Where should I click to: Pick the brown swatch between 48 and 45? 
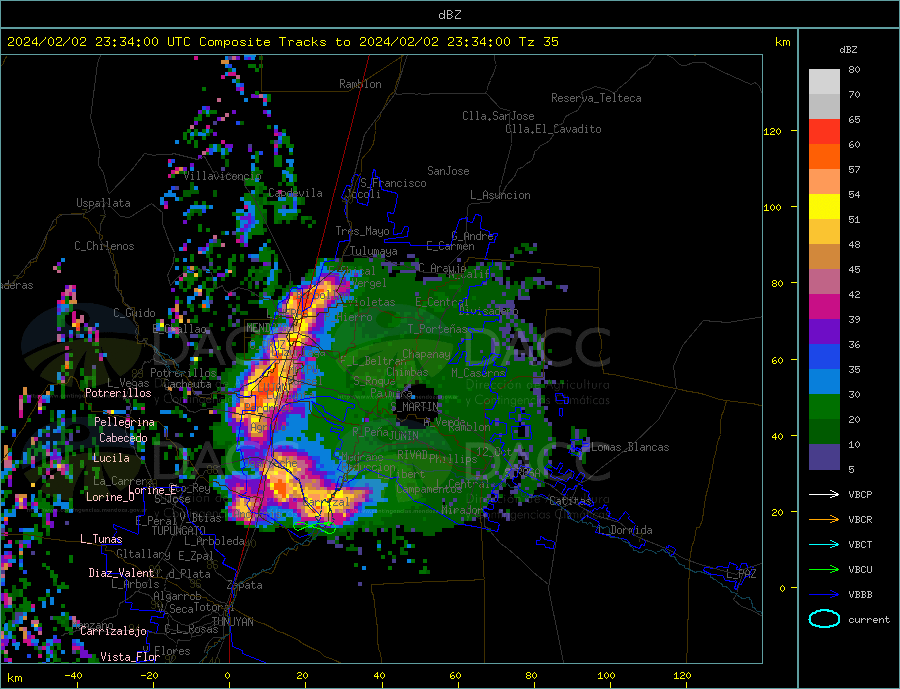click(824, 257)
